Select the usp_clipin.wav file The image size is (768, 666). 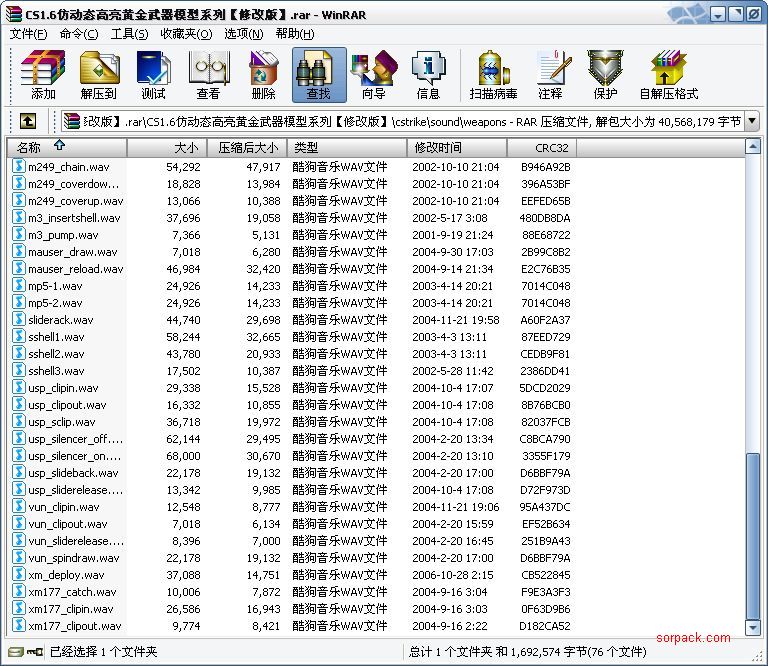click(x=63, y=388)
